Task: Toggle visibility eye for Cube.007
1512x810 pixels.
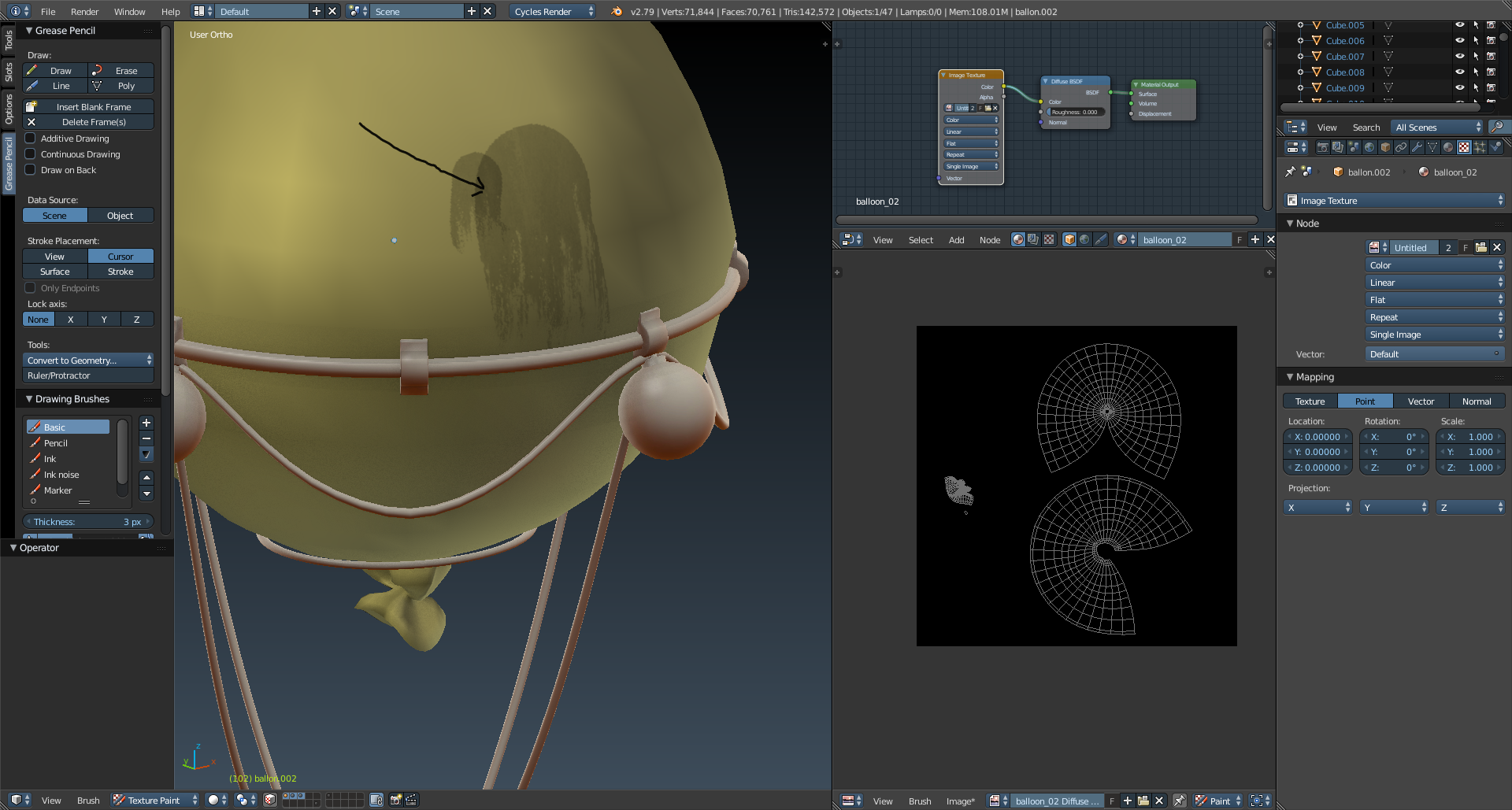Action: tap(1459, 57)
